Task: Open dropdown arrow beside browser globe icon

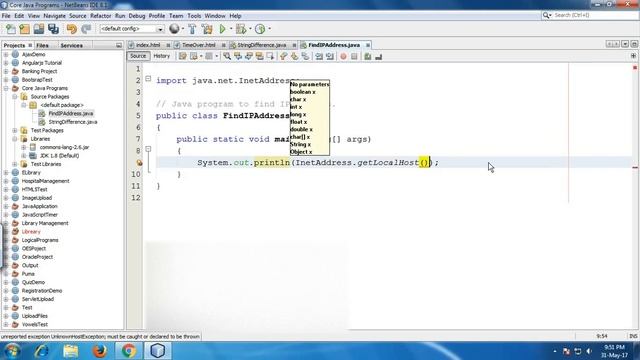Action: (x=182, y=29)
